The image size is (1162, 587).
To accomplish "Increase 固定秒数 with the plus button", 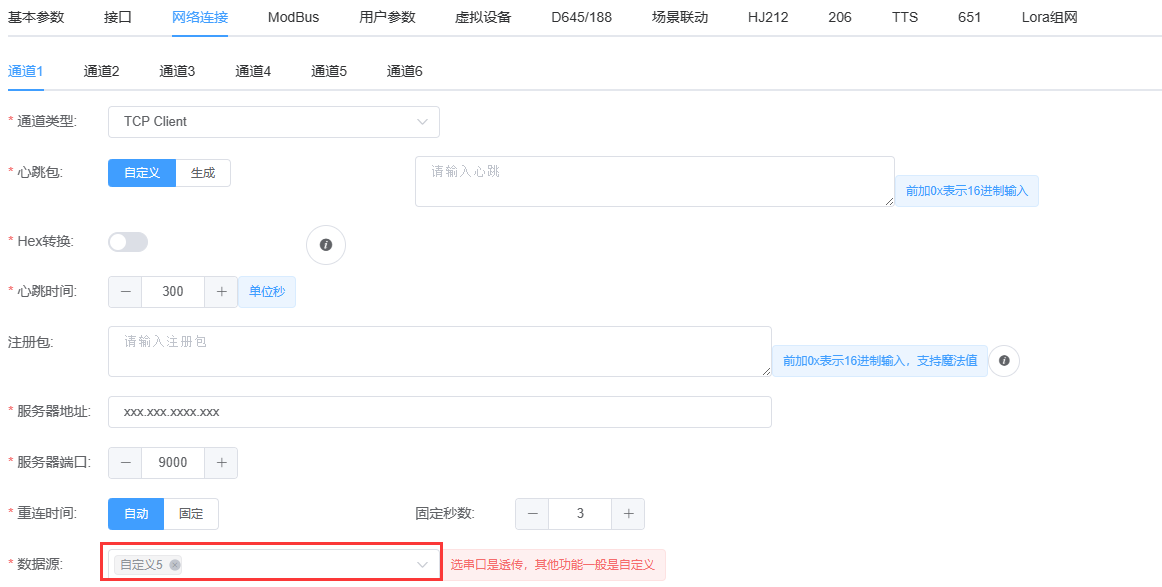I will 628,514.
